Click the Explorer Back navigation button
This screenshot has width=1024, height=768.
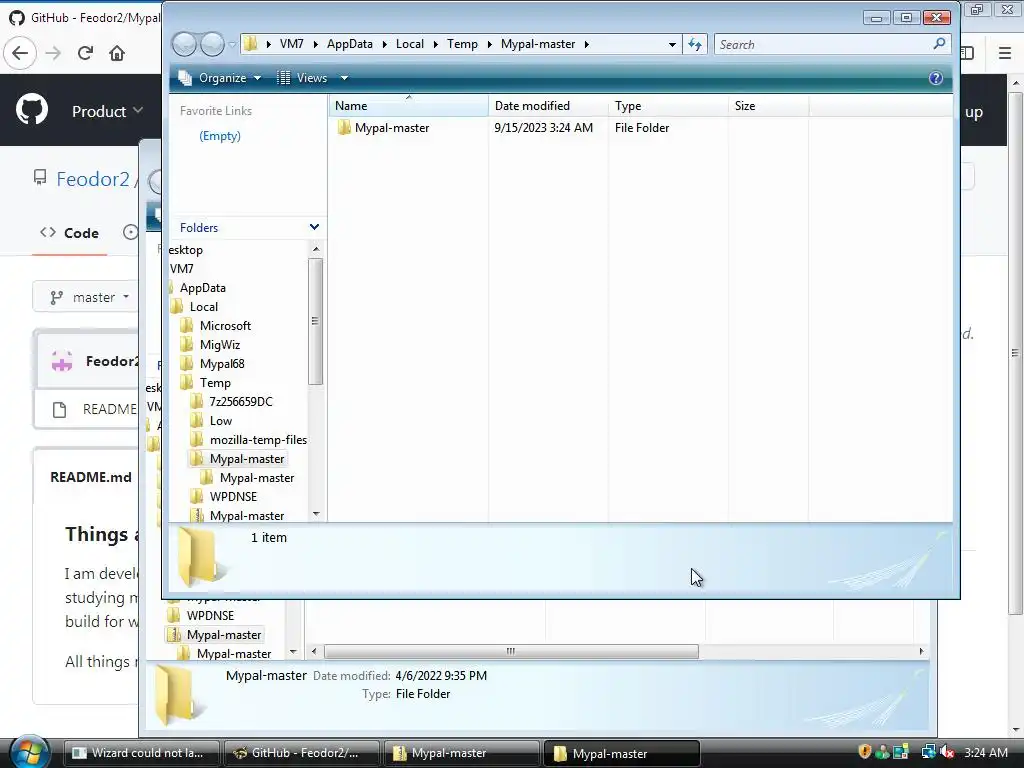click(184, 44)
